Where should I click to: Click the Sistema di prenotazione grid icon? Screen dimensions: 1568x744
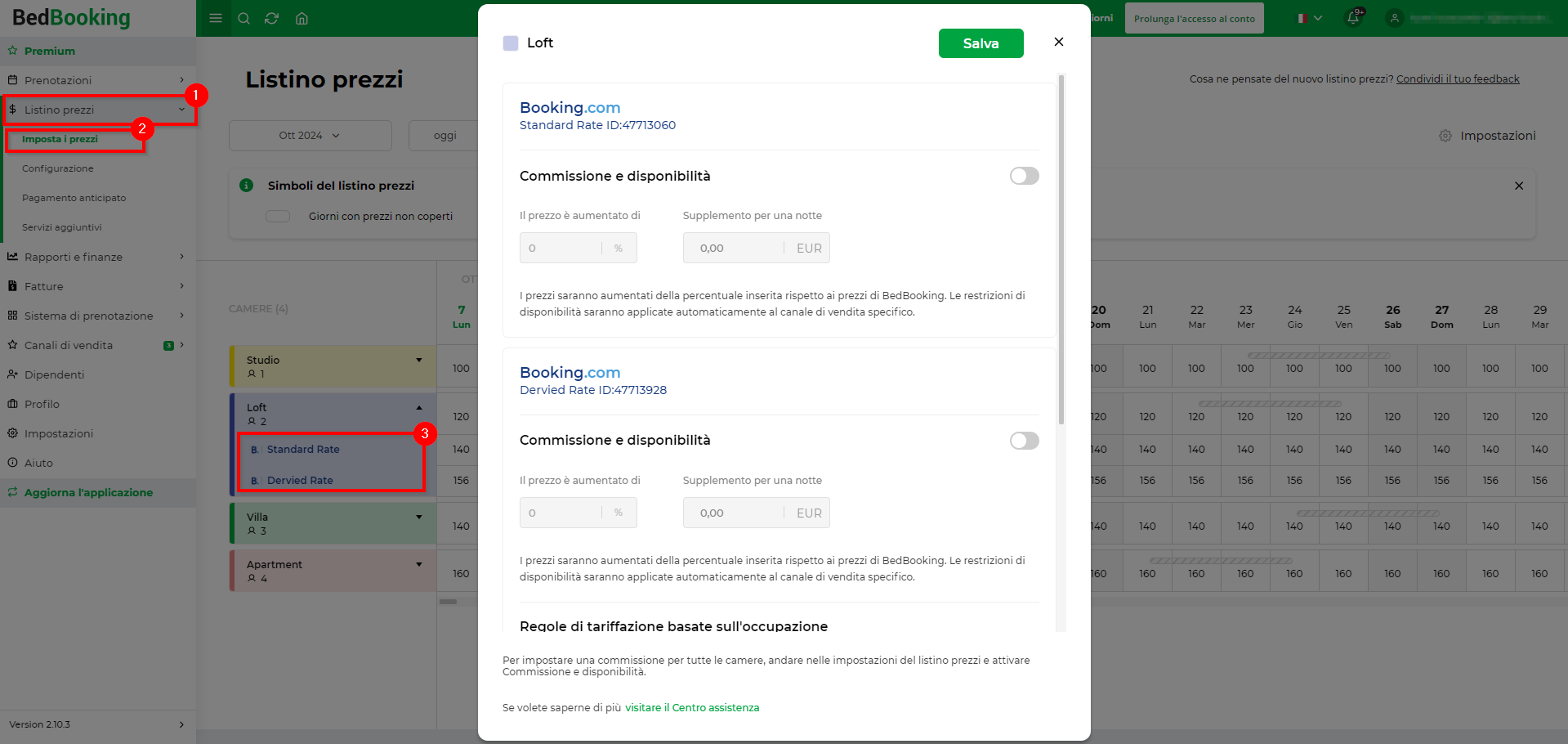[12, 316]
